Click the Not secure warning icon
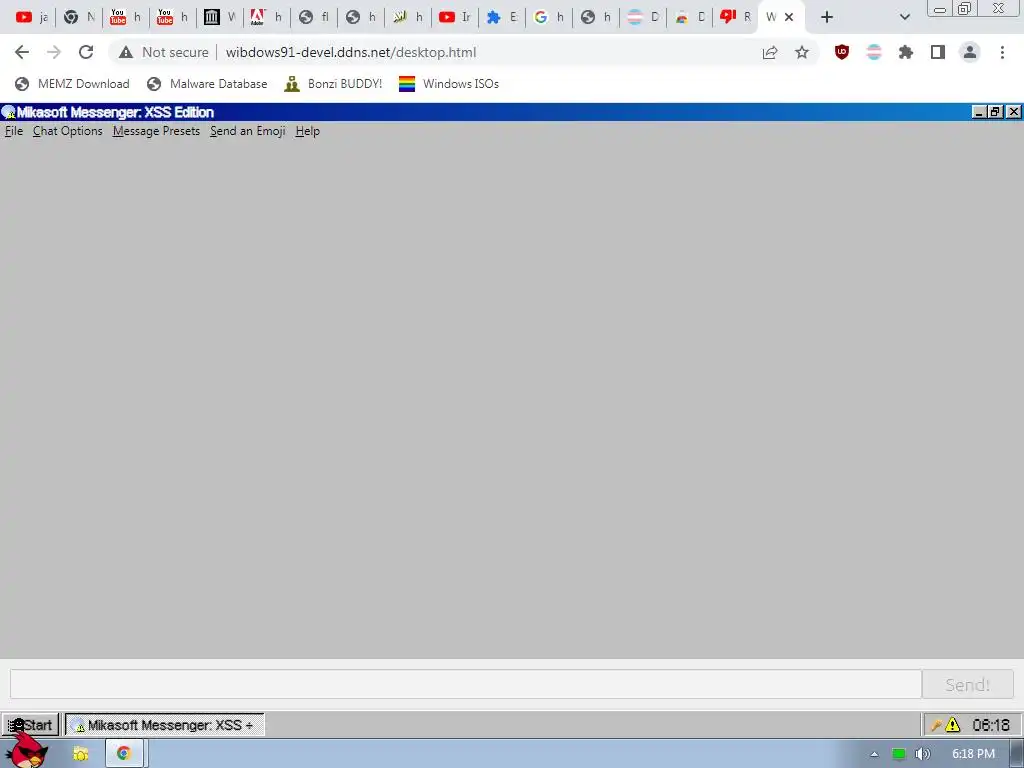Screen dimensions: 1024x768 (126, 52)
